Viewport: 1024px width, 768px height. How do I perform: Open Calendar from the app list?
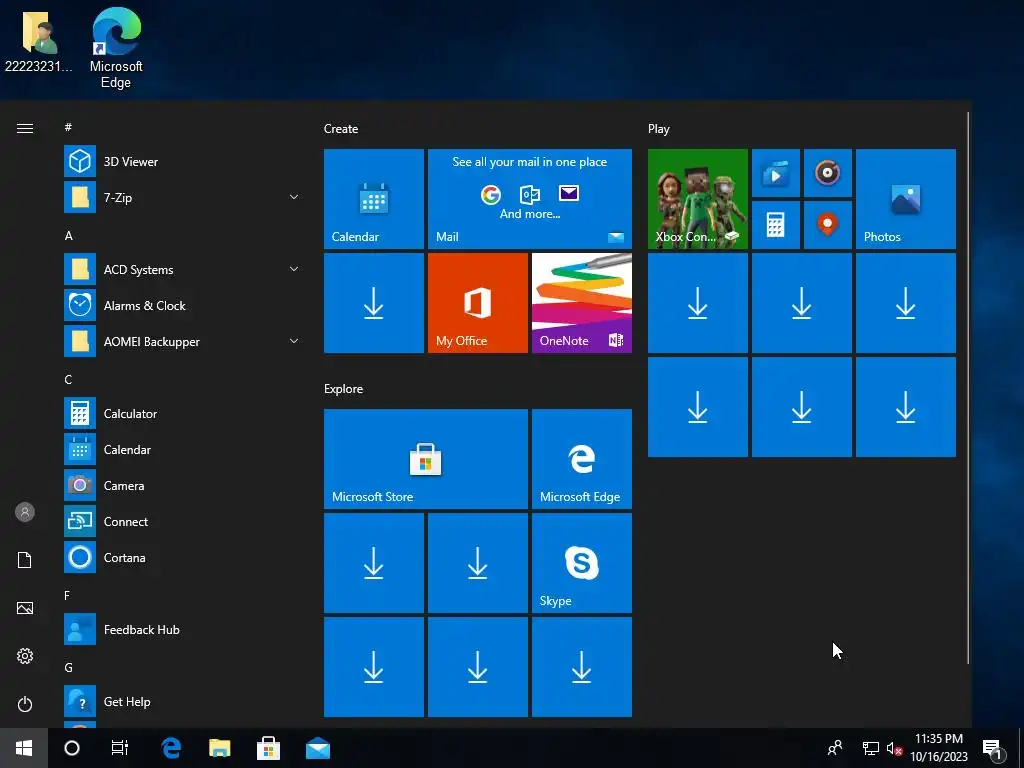pyautogui.click(x=183, y=449)
